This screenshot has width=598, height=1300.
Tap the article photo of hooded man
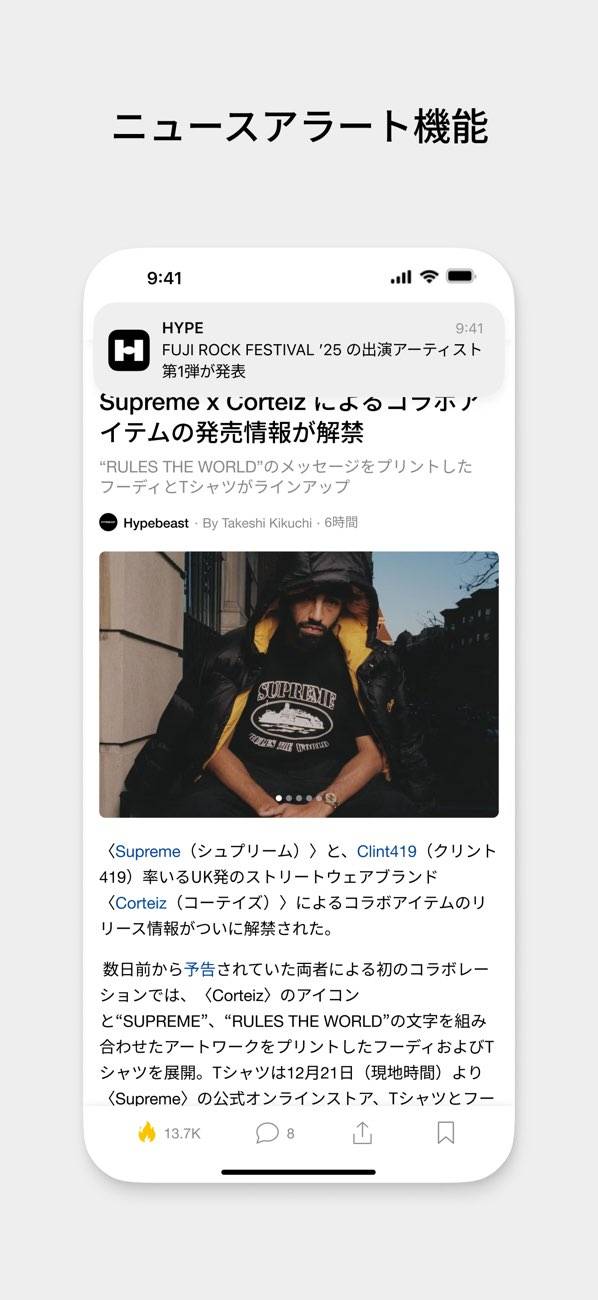tap(299, 684)
